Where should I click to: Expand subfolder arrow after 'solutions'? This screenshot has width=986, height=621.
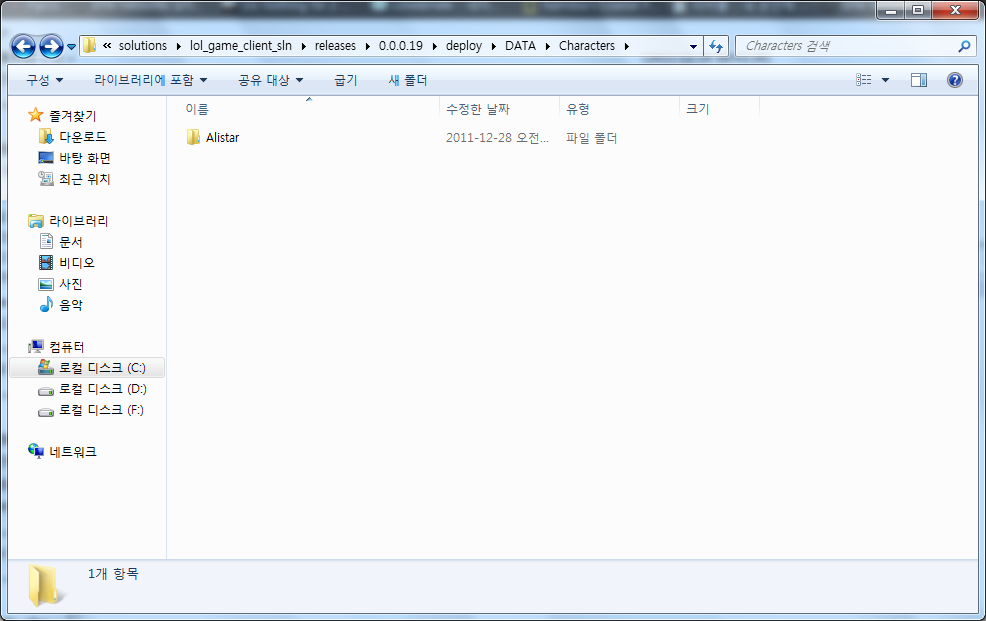click(x=179, y=46)
